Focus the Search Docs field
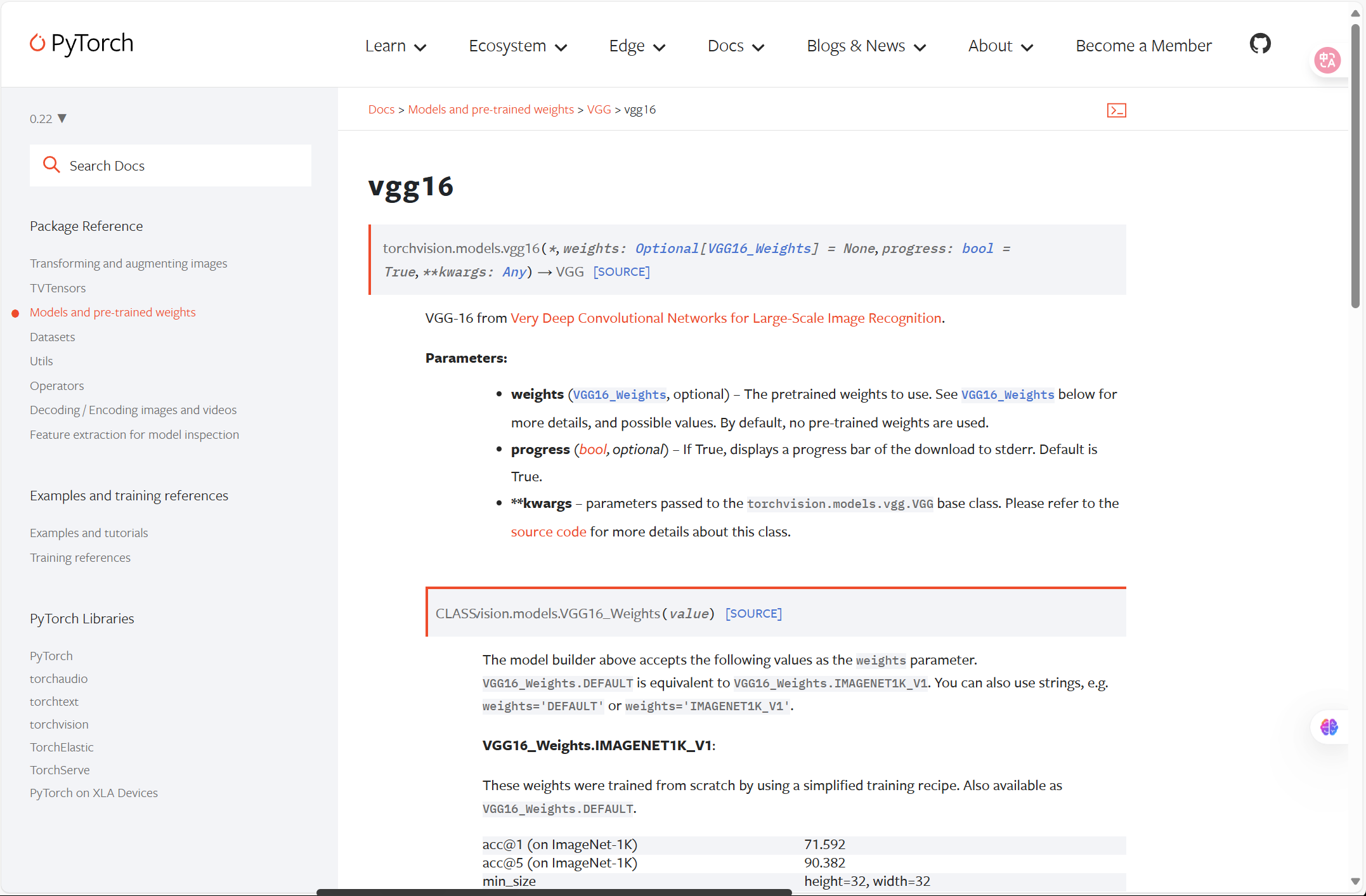The width and height of the screenshot is (1366, 896). (184, 166)
